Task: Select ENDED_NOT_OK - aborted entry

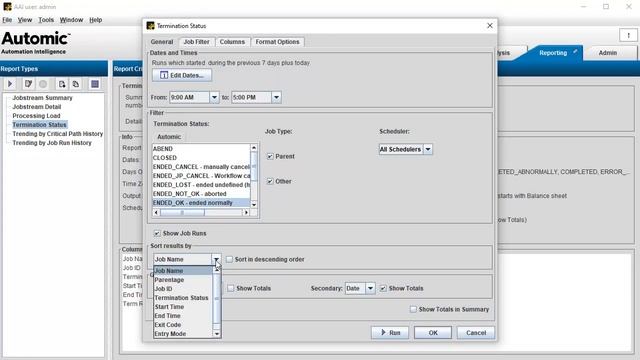Action: [201, 193]
